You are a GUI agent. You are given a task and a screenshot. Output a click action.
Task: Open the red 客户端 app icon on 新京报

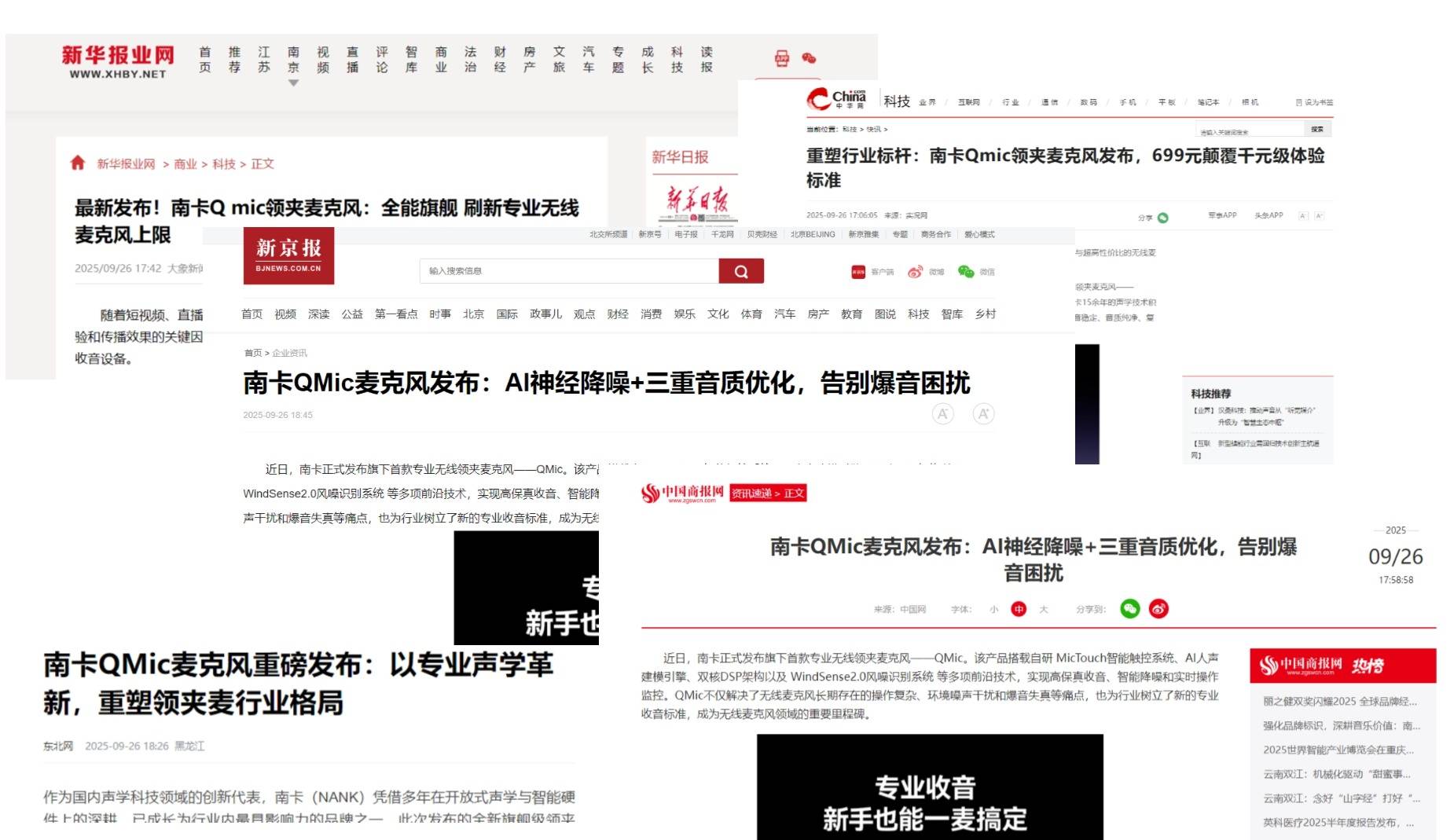[x=858, y=271]
